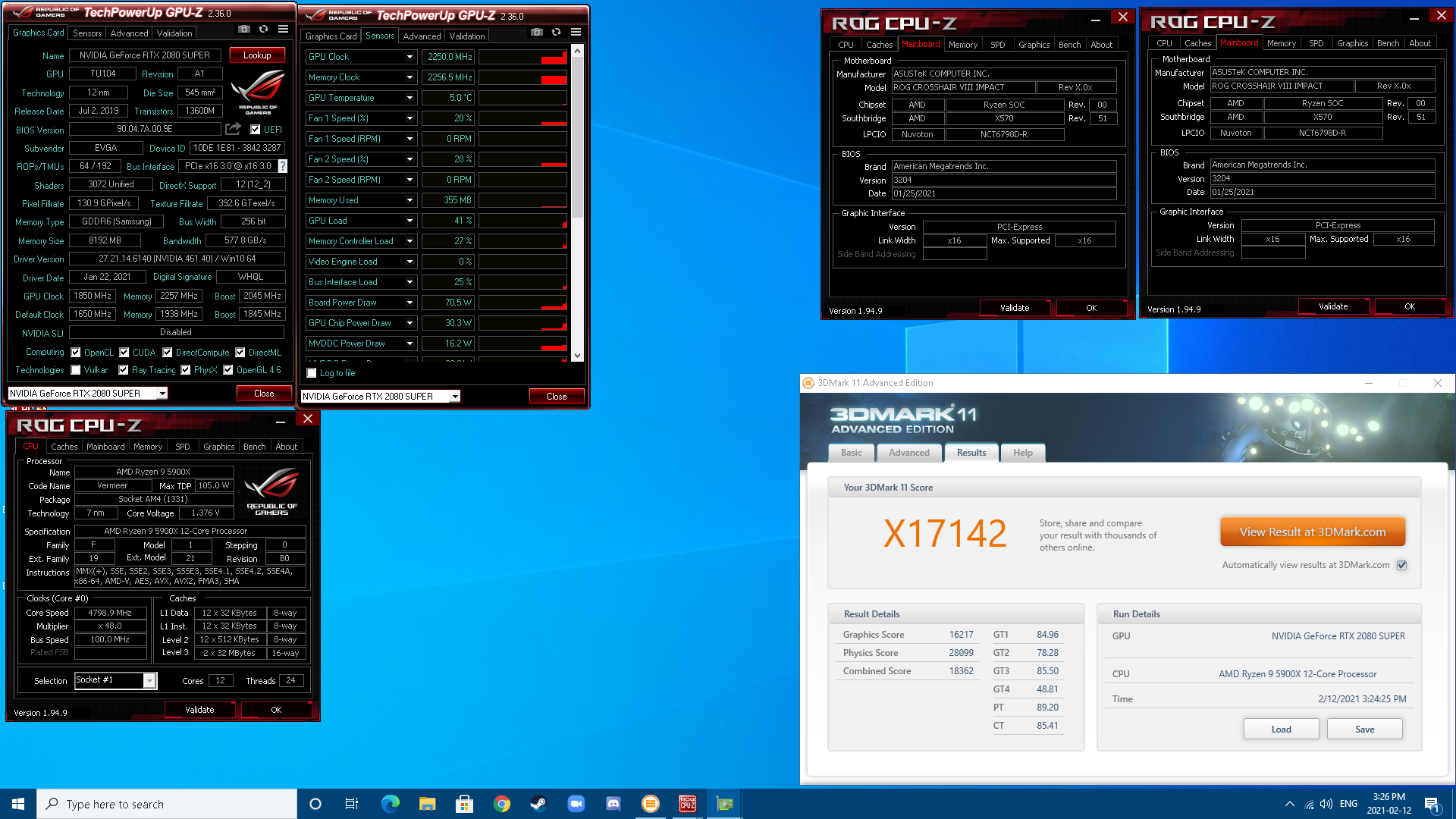Open 3DMark 11 orange taskbar icon
1456x819 pixels.
[650, 804]
